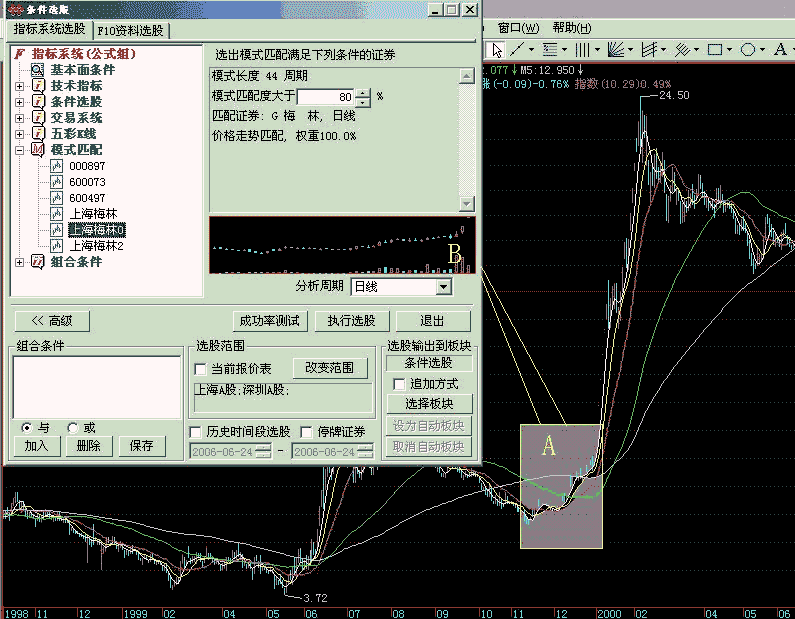
Task: Tick the 历史时间段选股 checkbox
Action: pos(197,432)
